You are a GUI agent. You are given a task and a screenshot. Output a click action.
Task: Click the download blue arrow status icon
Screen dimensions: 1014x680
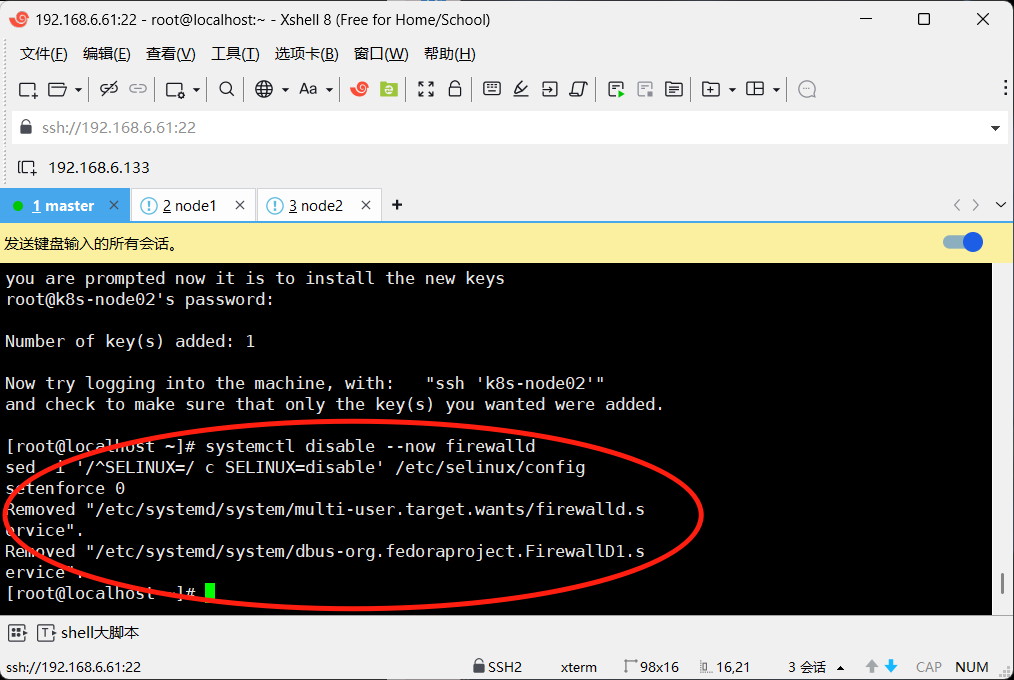coord(891,666)
